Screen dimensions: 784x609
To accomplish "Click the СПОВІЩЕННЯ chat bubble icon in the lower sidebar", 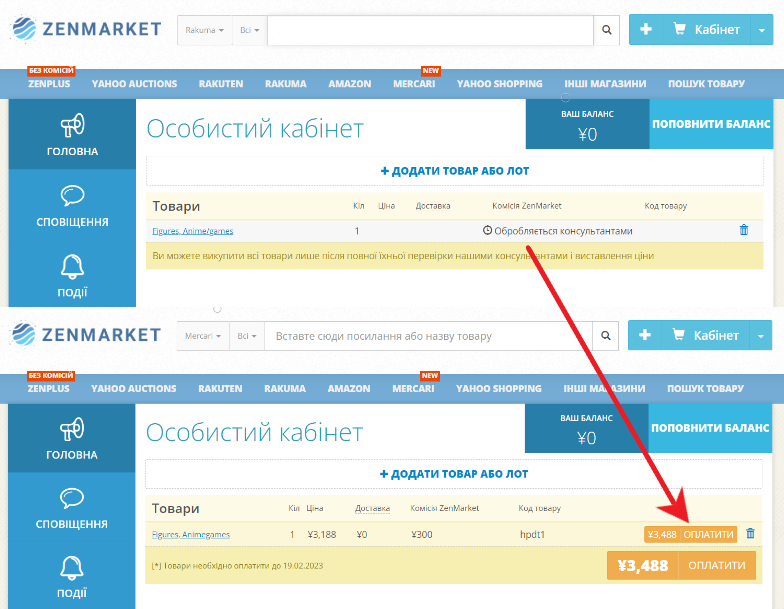I will pyautogui.click(x=72, y=498).
